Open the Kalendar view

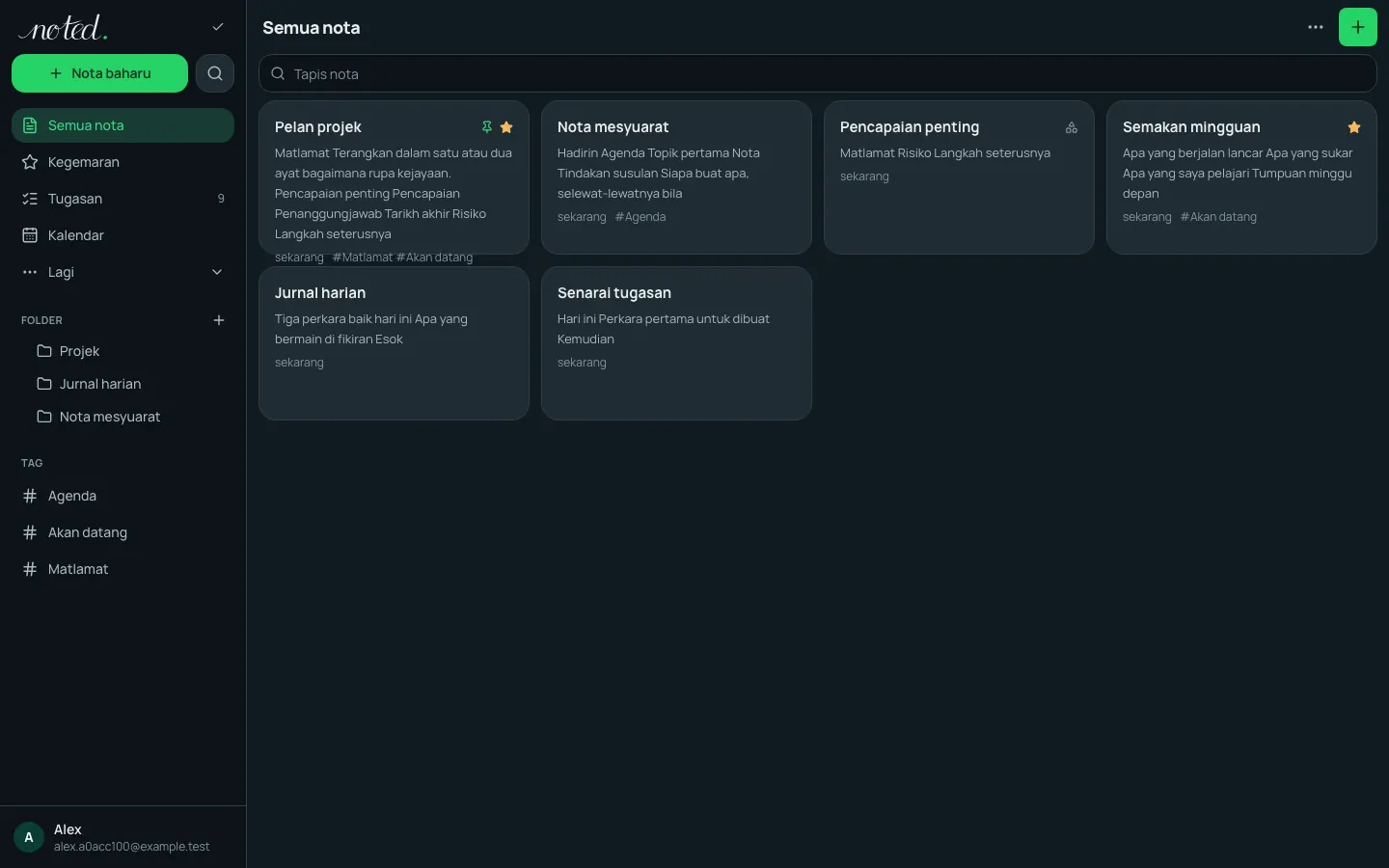click(123, 235)
